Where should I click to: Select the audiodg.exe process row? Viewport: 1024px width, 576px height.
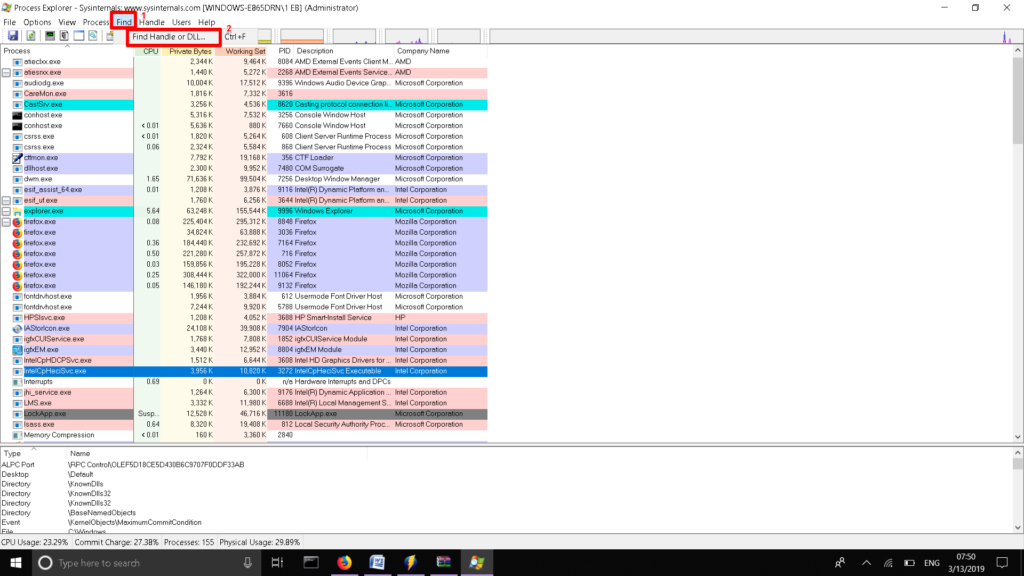[244, 84]
